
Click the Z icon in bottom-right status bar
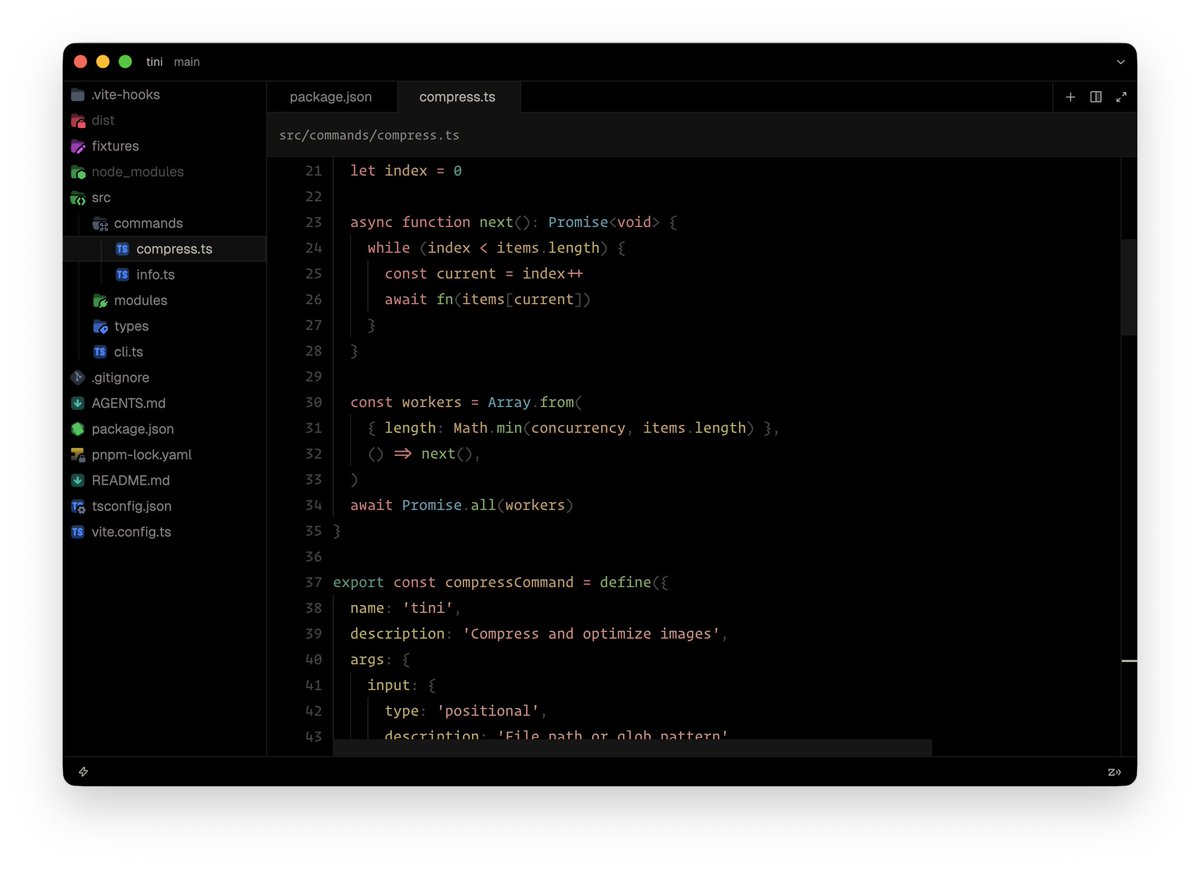pos(1115,772)
